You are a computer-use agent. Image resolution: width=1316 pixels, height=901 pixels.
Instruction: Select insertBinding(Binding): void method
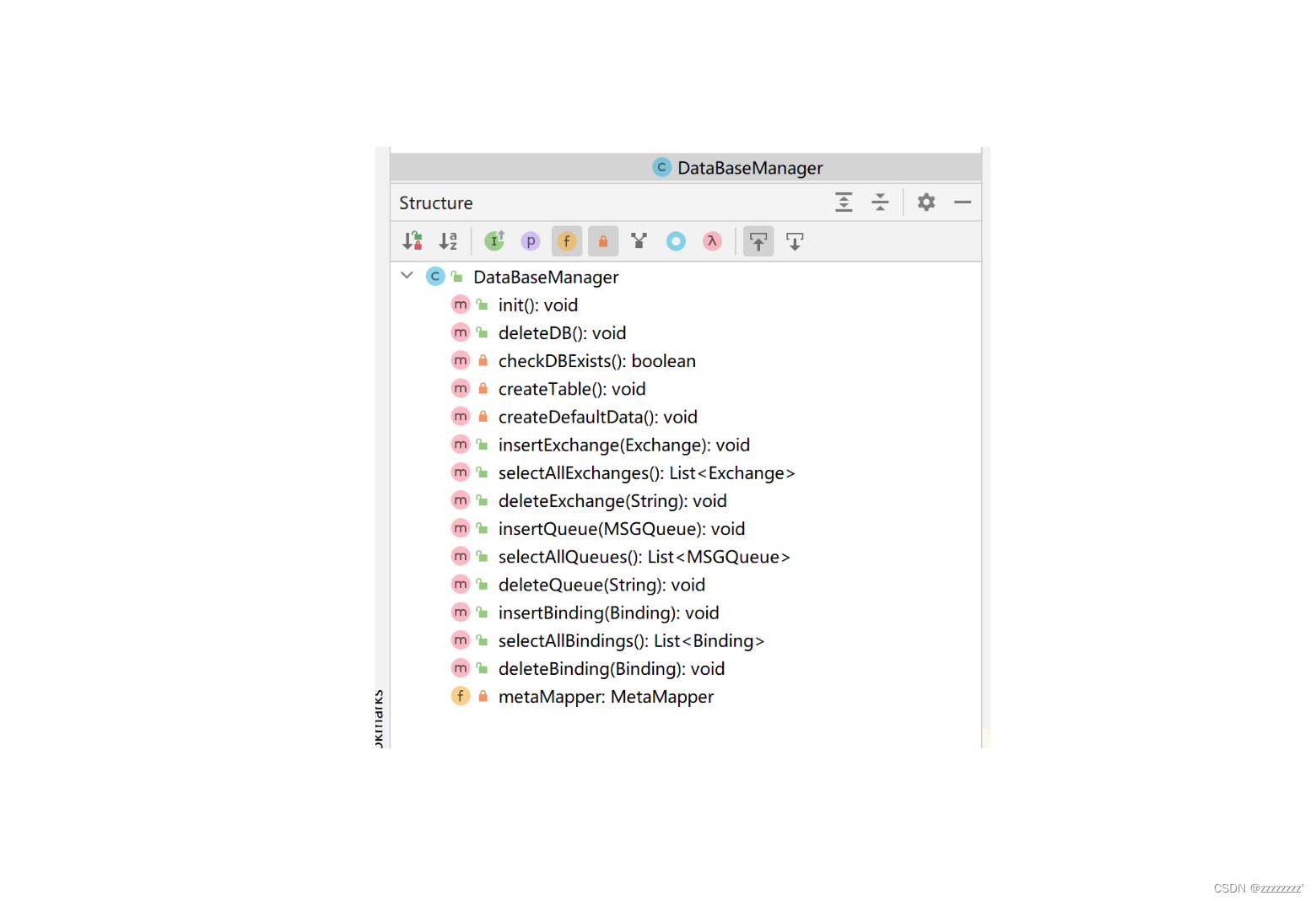(609, 612)
